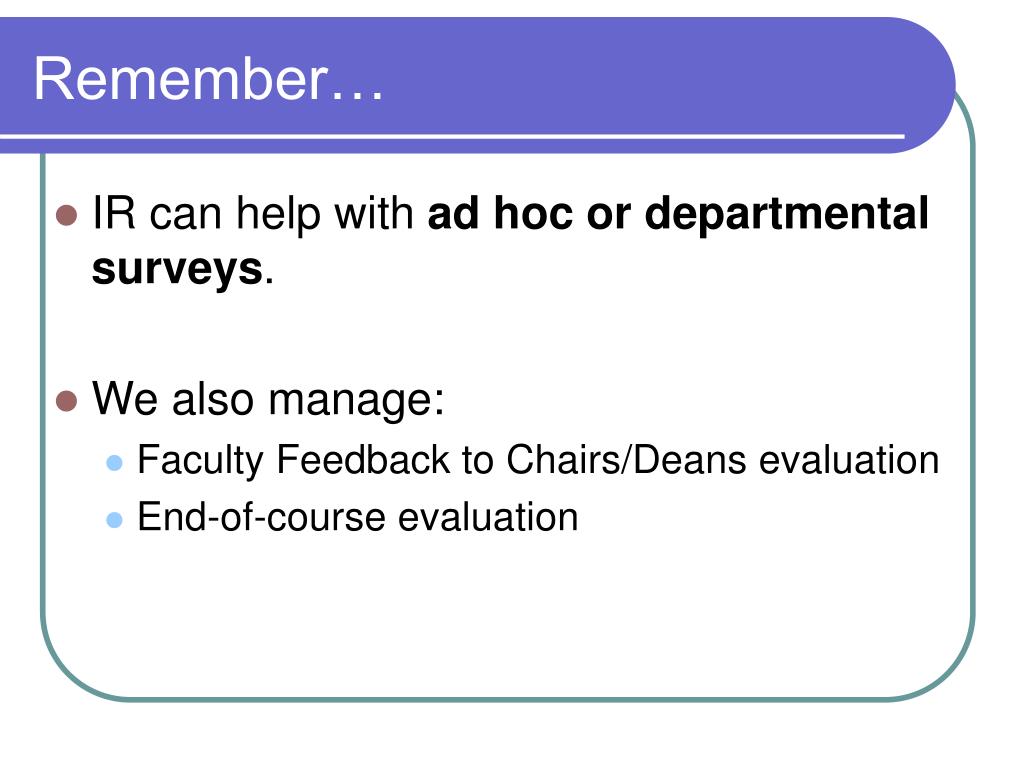
Task: Click the text "IR can help with"
Action: point(253,213)
